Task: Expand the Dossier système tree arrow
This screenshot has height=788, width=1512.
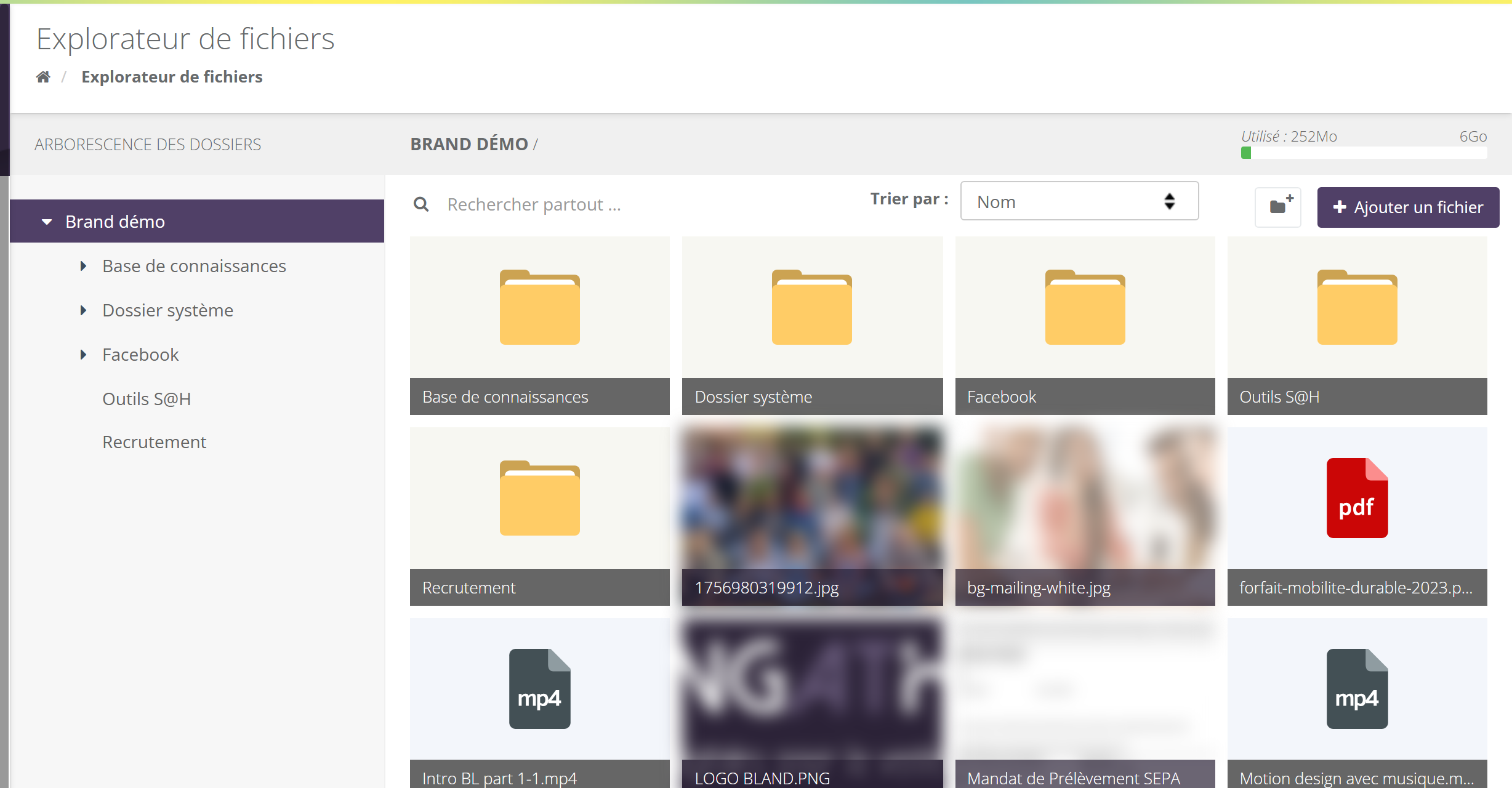Action: click(x=83, y=310)
